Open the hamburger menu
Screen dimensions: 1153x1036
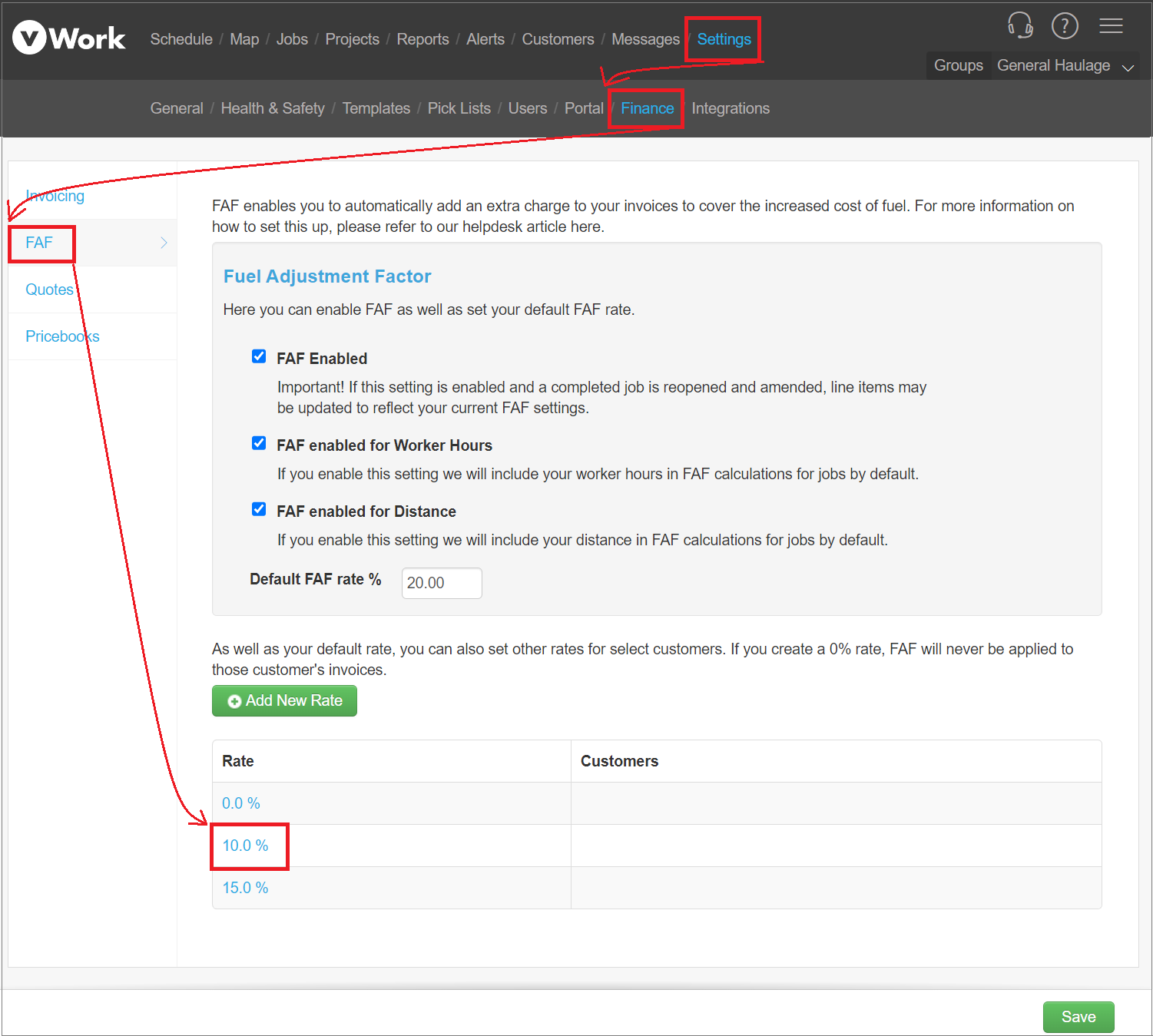1112,25
